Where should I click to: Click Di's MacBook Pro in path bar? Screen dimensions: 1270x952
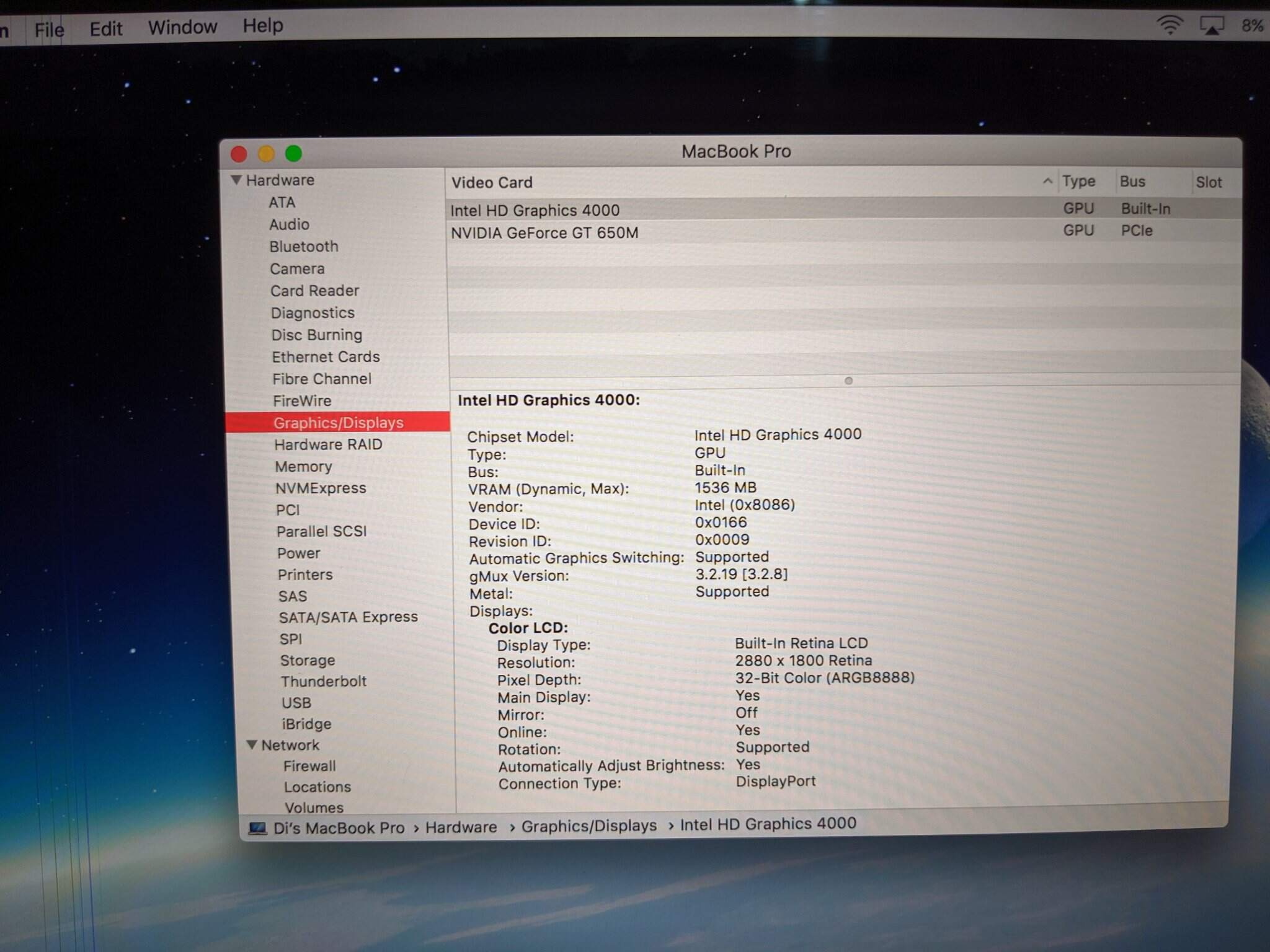tap(339, 828)
